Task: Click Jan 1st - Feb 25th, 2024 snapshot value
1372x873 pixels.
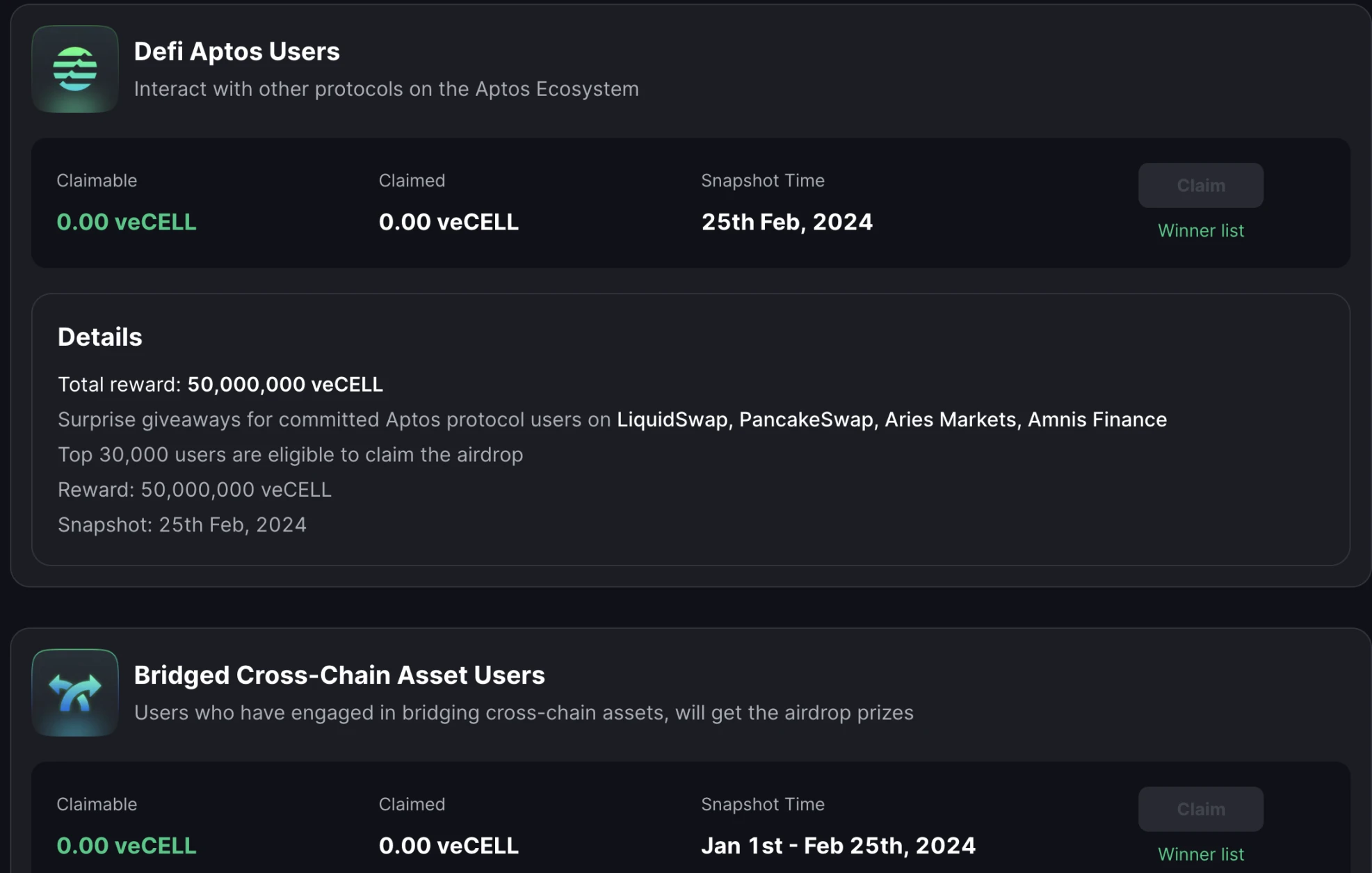Action: click(838, 845)
